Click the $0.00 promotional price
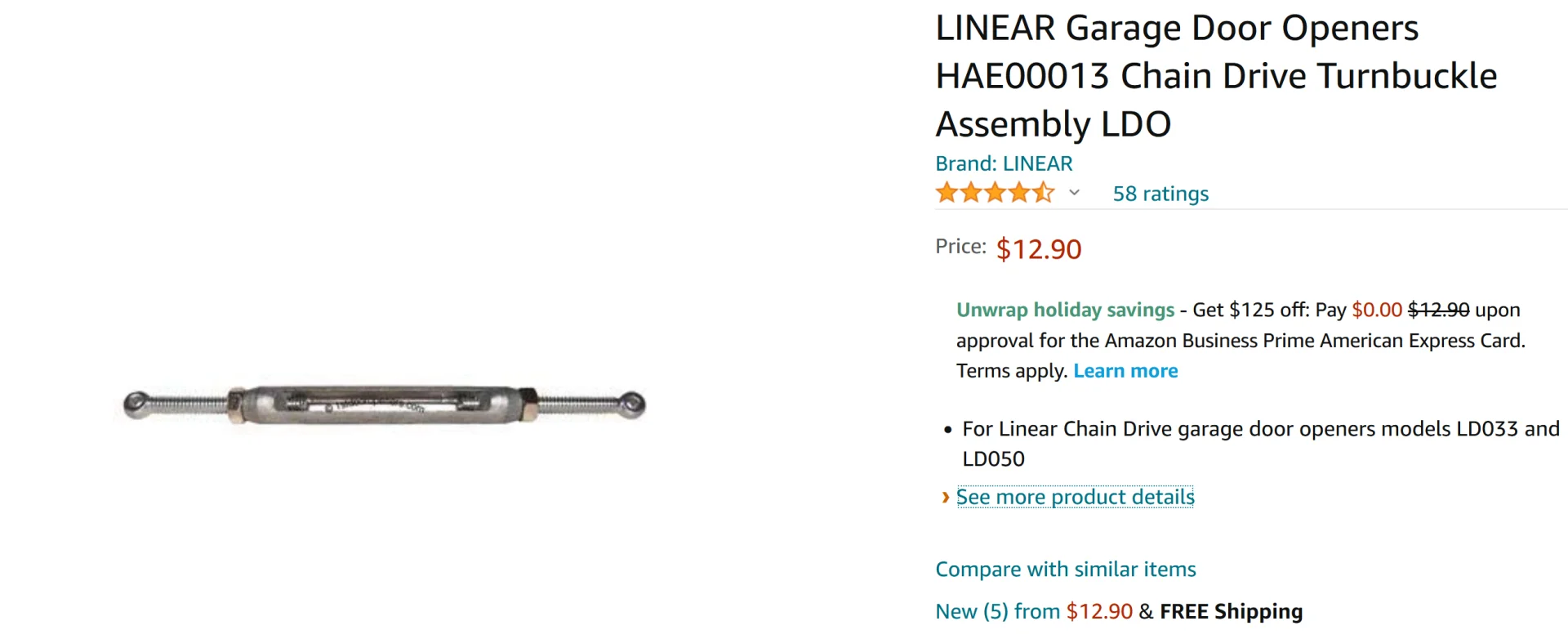Screen dimensions: 1568x639 pos(1377,311)
